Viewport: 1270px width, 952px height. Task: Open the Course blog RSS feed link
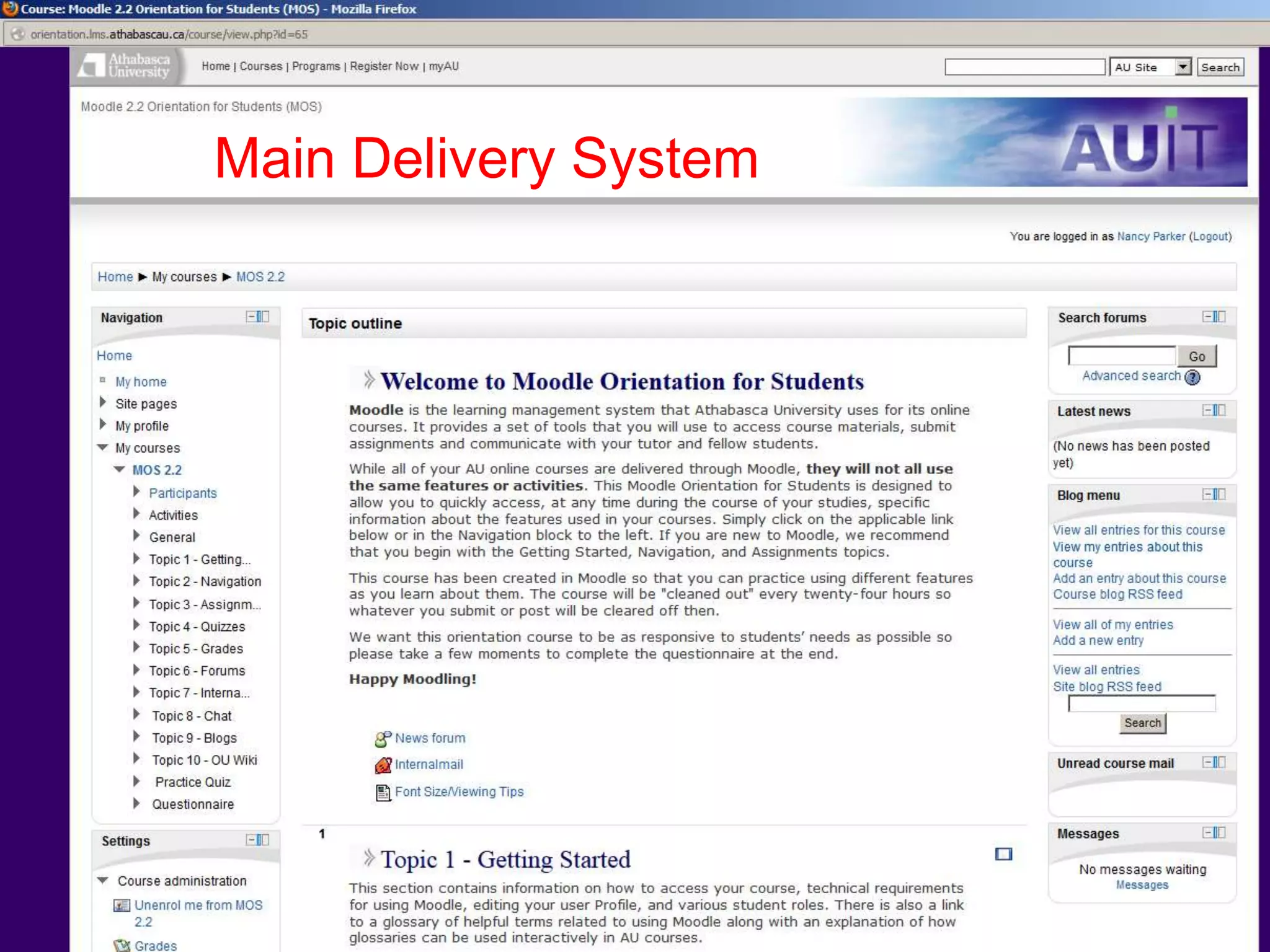click(x=1117, y=594)
